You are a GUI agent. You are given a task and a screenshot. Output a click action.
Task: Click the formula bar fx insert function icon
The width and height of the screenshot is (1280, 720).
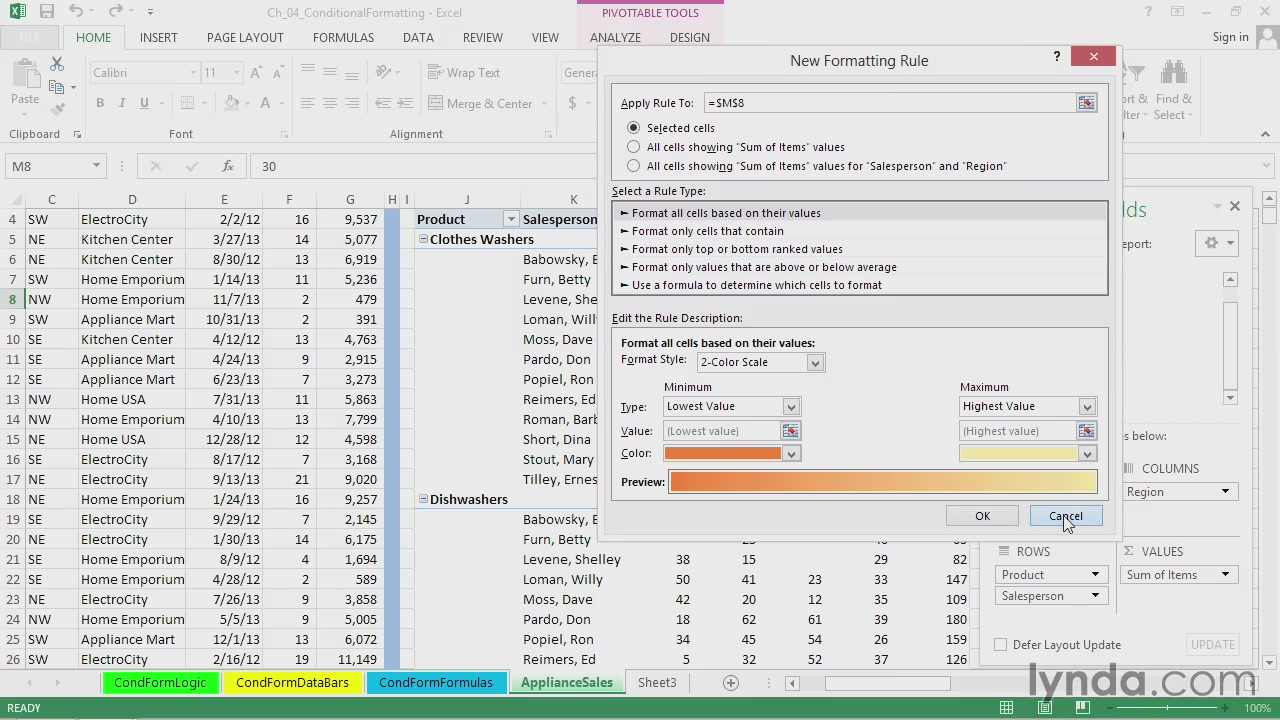(x=227, y=166)
